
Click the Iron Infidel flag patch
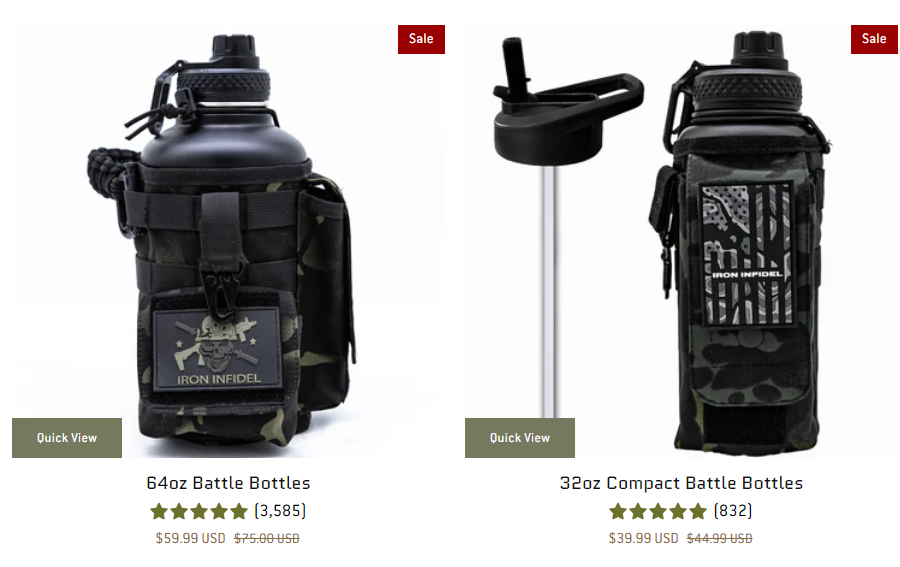click(x=747, y=254)
